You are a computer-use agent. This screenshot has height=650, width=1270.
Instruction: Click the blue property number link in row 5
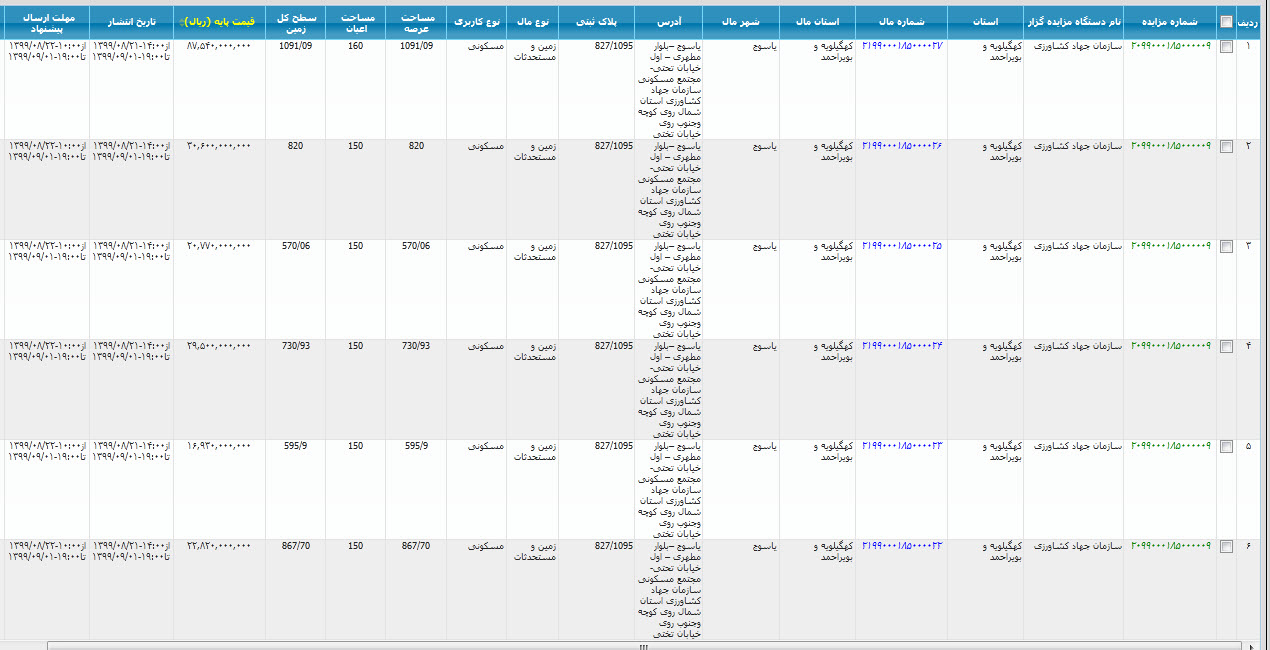[x=901, y=446]
